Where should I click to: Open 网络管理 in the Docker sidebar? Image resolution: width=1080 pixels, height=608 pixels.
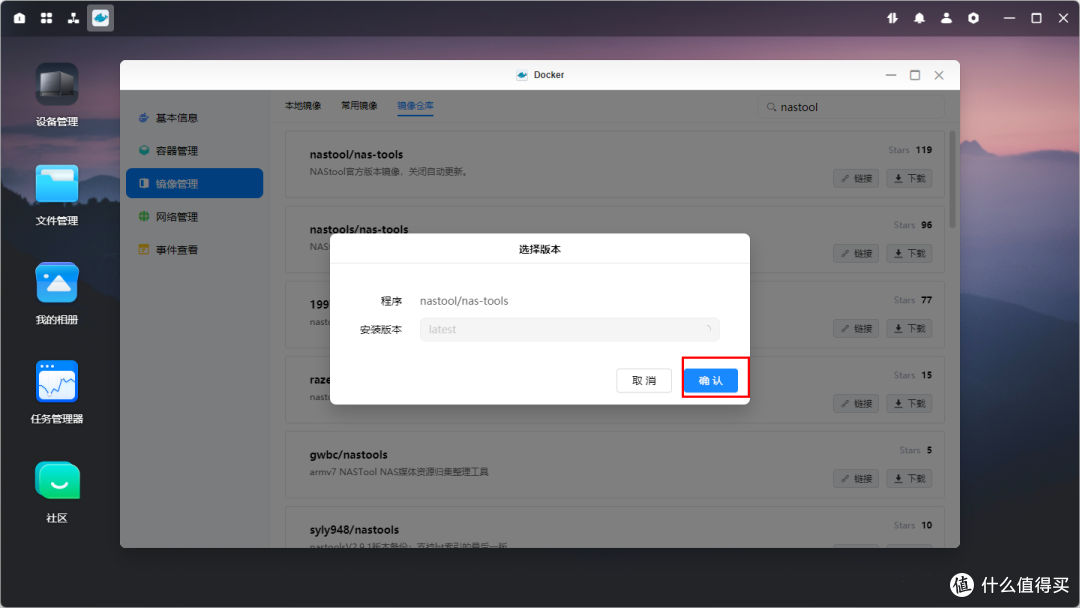pyautogui.click(x=194, y=216)
